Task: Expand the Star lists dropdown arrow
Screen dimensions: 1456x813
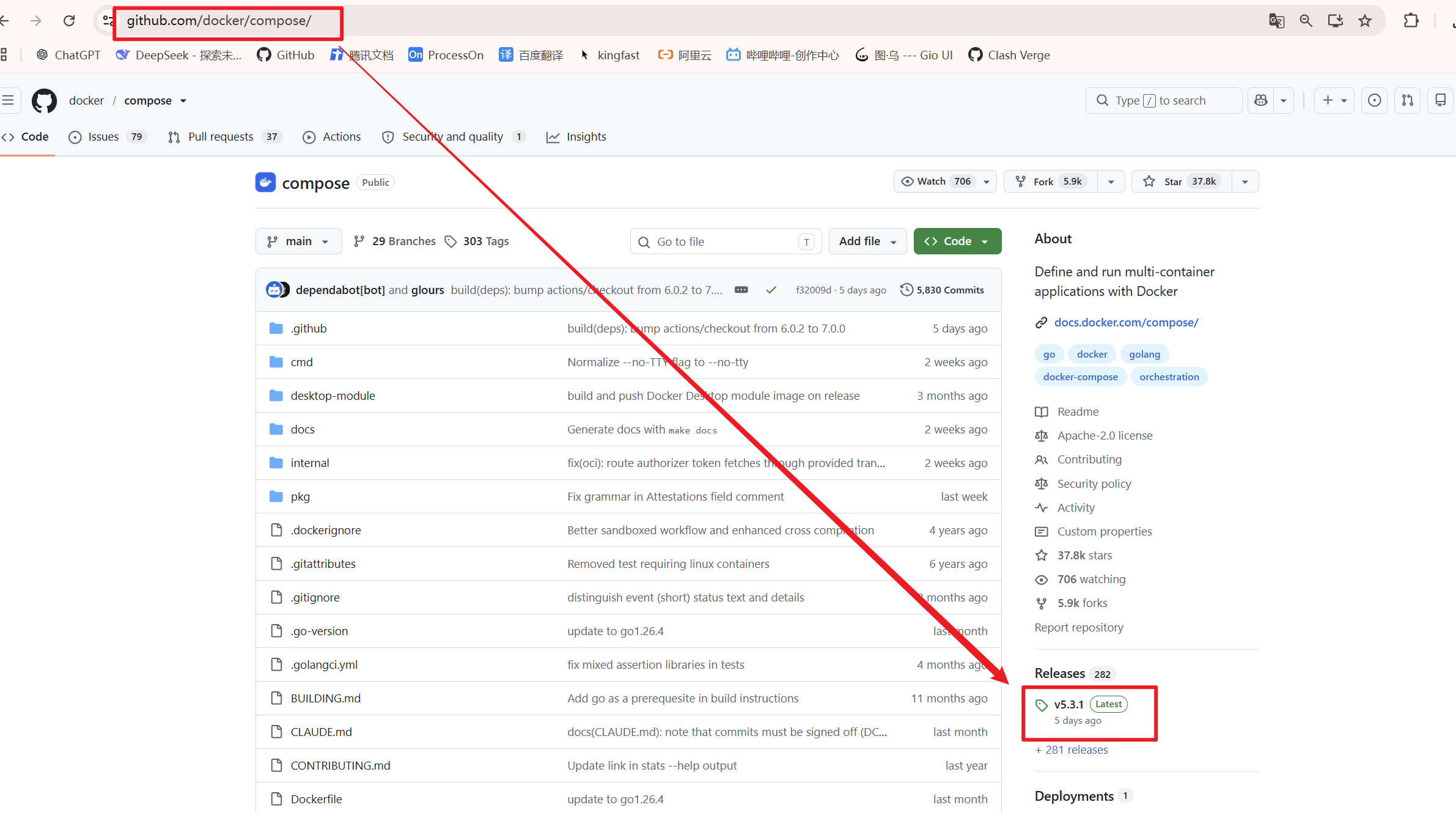Action: 1245,182
